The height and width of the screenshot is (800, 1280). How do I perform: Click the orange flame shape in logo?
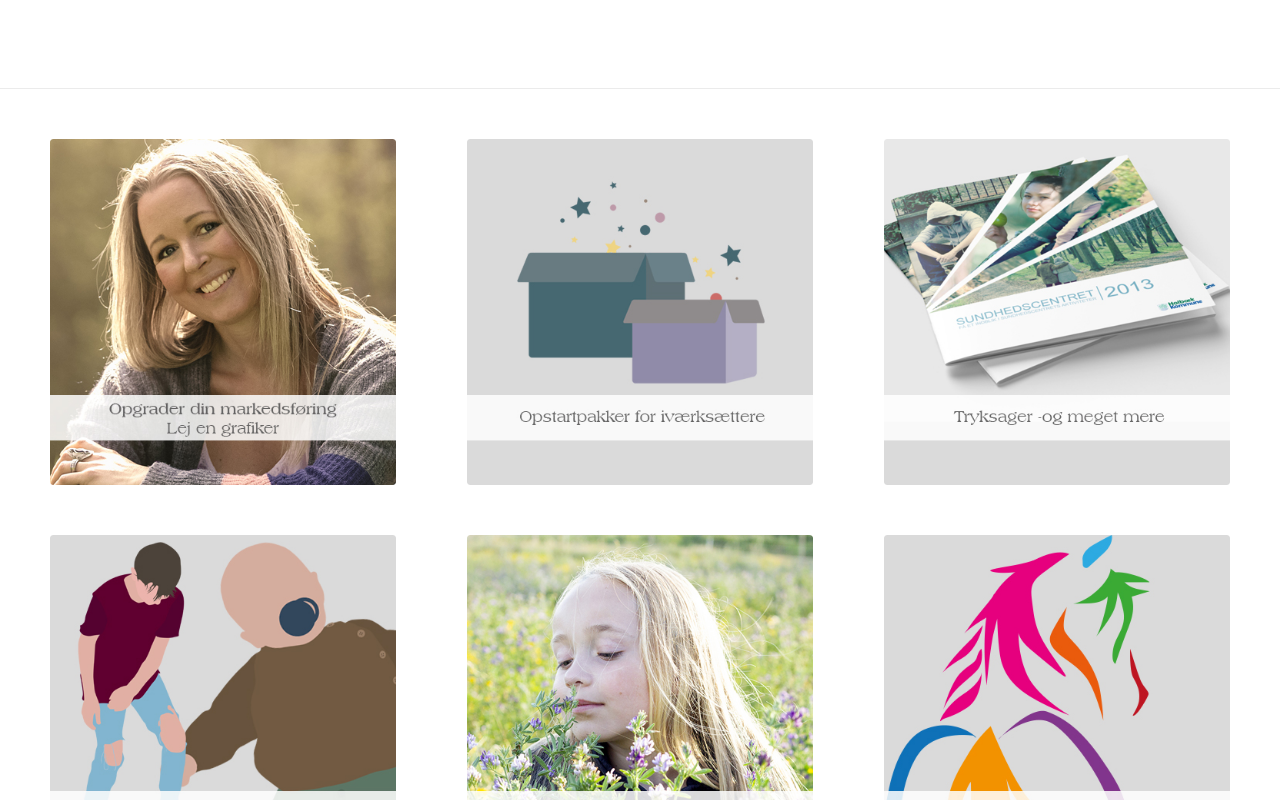point(1080,660)
